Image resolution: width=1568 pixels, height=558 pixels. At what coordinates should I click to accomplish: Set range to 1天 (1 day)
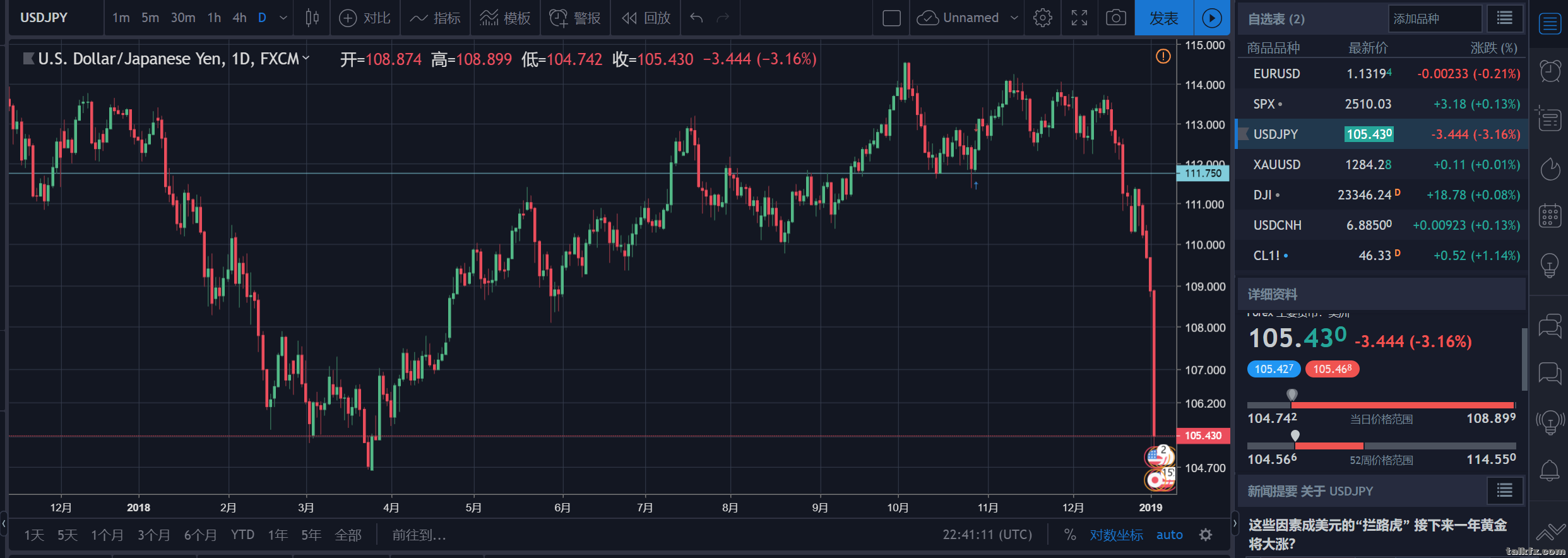click(34, 535)
